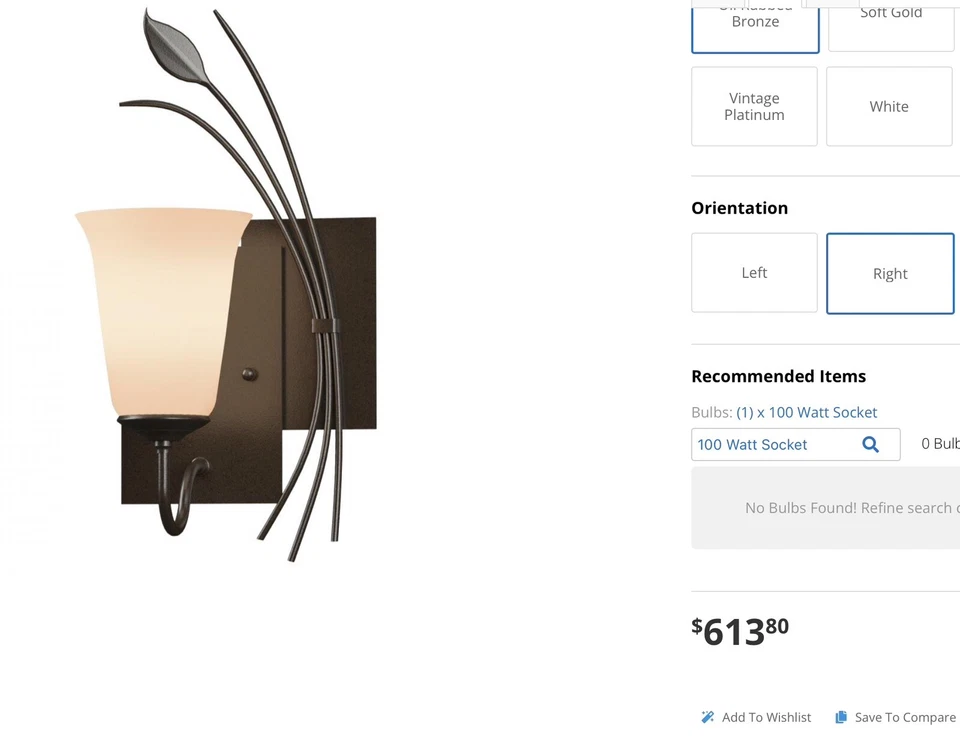960x742 pixels.
Task: Click the 0 Bulbs count text
Action: [x=940, y=444]
